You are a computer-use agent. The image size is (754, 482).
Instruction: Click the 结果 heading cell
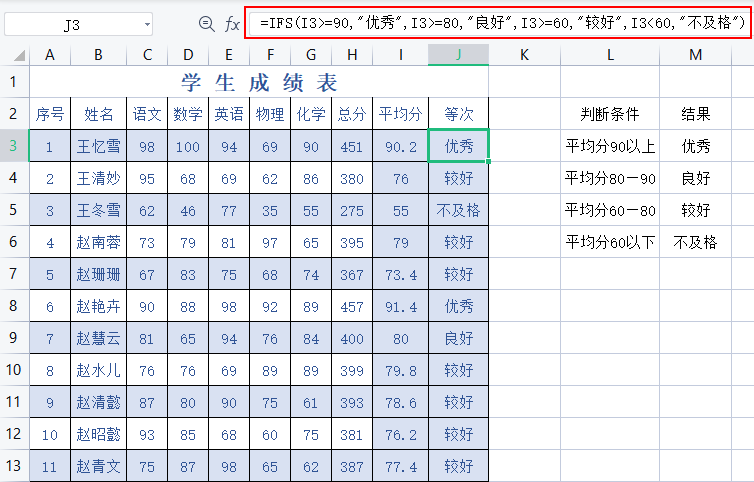pos(695,114)
